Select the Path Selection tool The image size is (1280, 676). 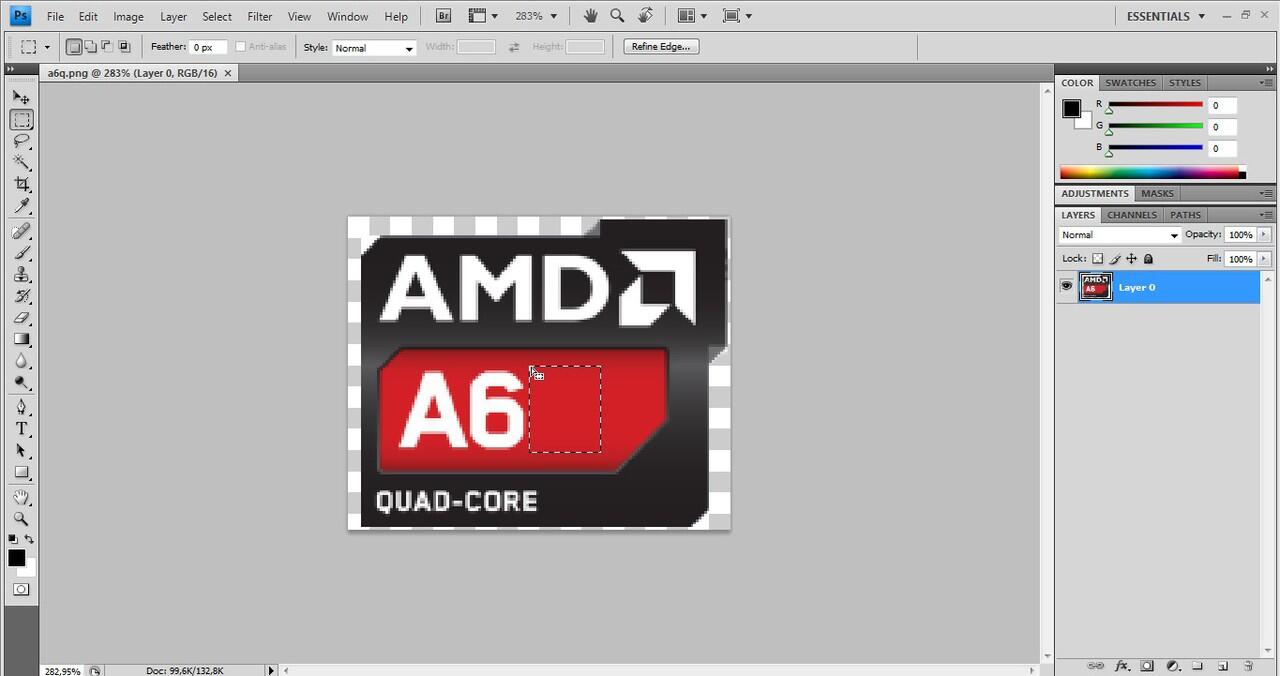click(x=21, y=451)
